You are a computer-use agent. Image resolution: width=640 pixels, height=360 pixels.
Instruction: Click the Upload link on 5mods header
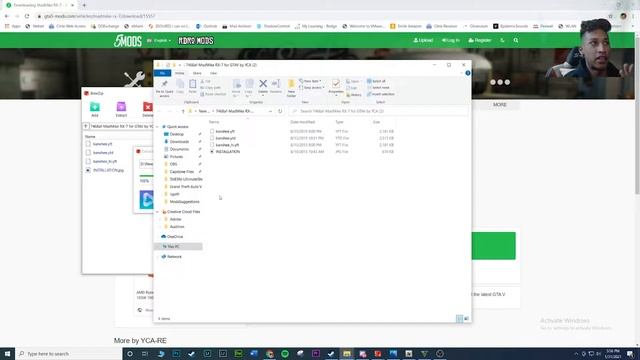[423, 40]
